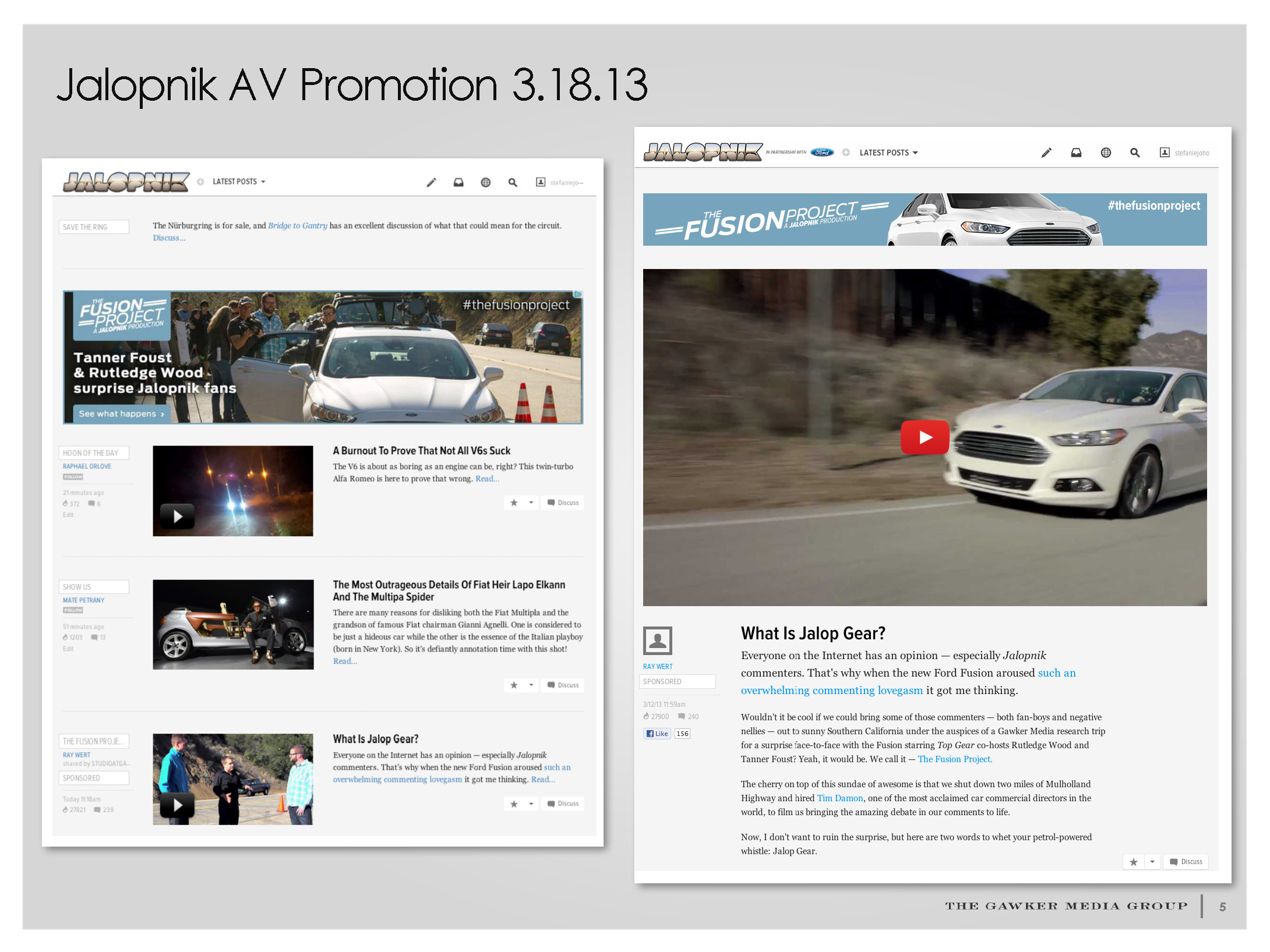This screenshot has width=1270, height=952.
Task: Click the globe icon in right window
Action: point(1106,153)
